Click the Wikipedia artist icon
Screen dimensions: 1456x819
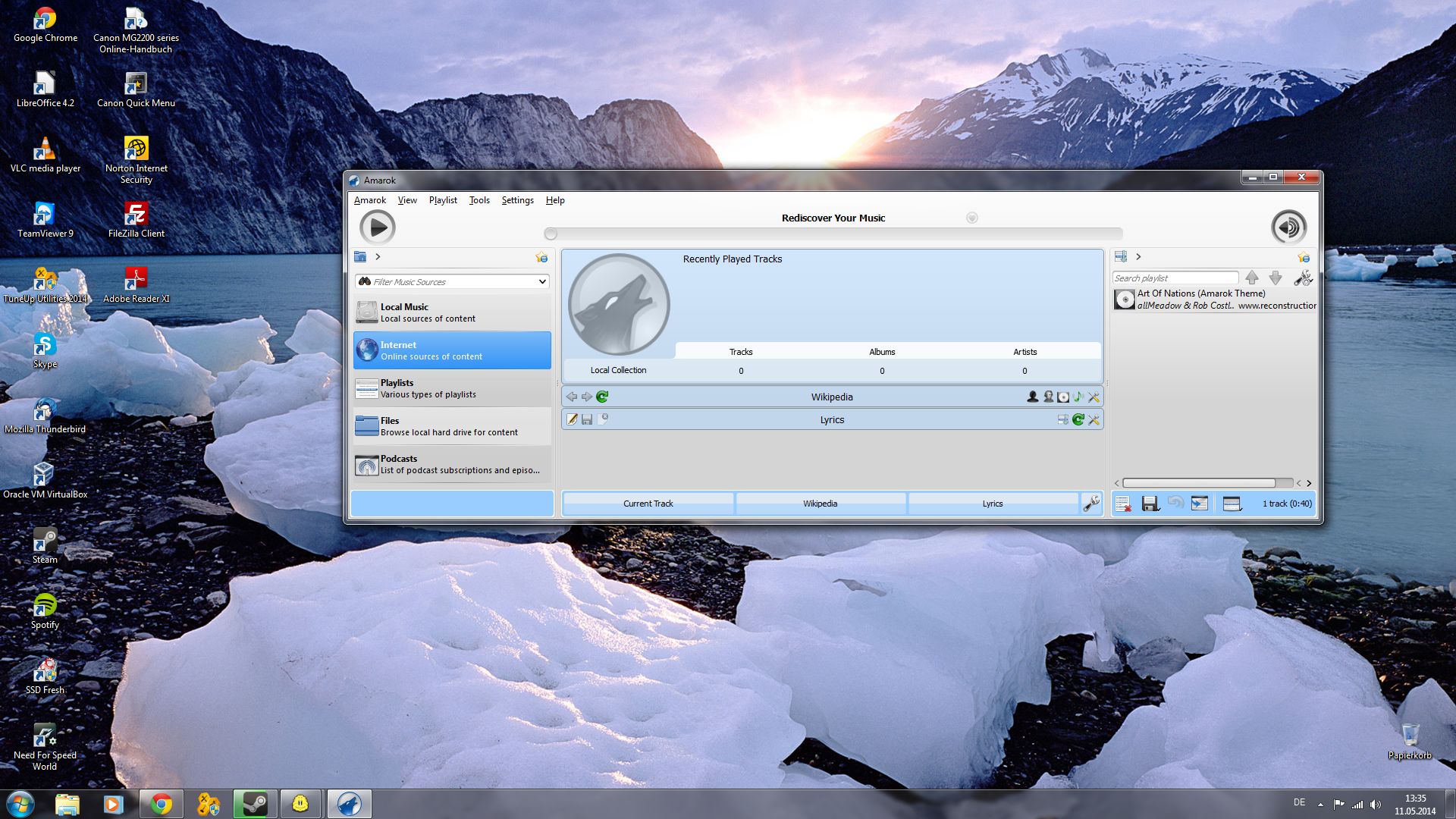pos(1032,397)
